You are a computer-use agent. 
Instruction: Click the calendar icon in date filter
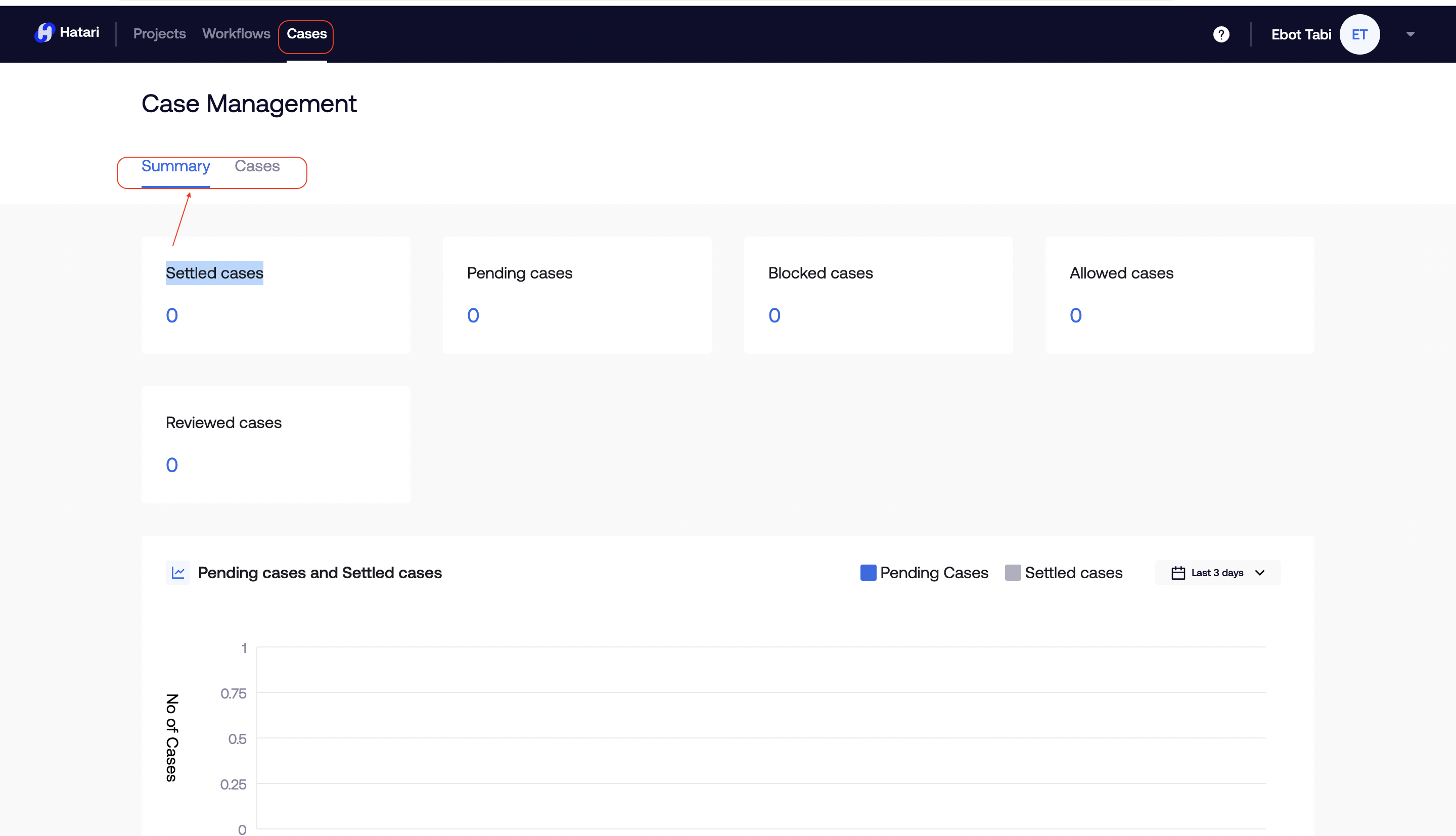(1177, 573)
